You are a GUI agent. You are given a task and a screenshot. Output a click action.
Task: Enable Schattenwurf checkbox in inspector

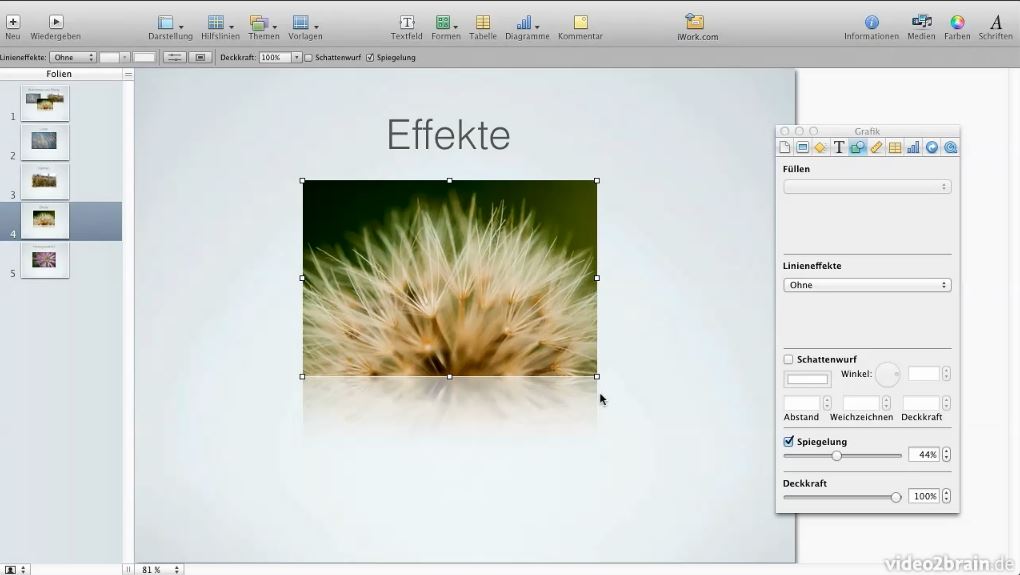tap(788, 359)
